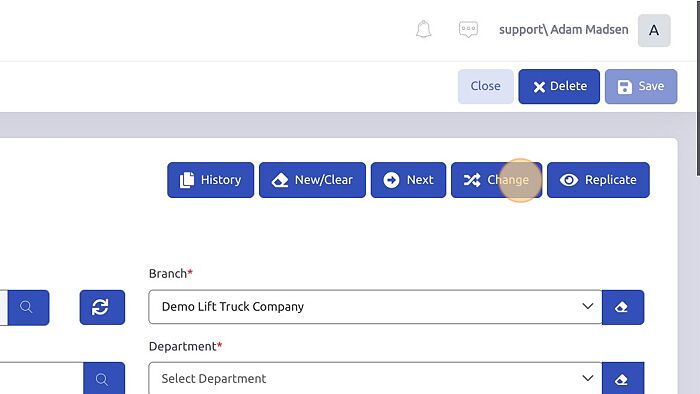This screenshot has height=394, width=700.
Task: Click the Change button
Action: click(x=496, y=180)
